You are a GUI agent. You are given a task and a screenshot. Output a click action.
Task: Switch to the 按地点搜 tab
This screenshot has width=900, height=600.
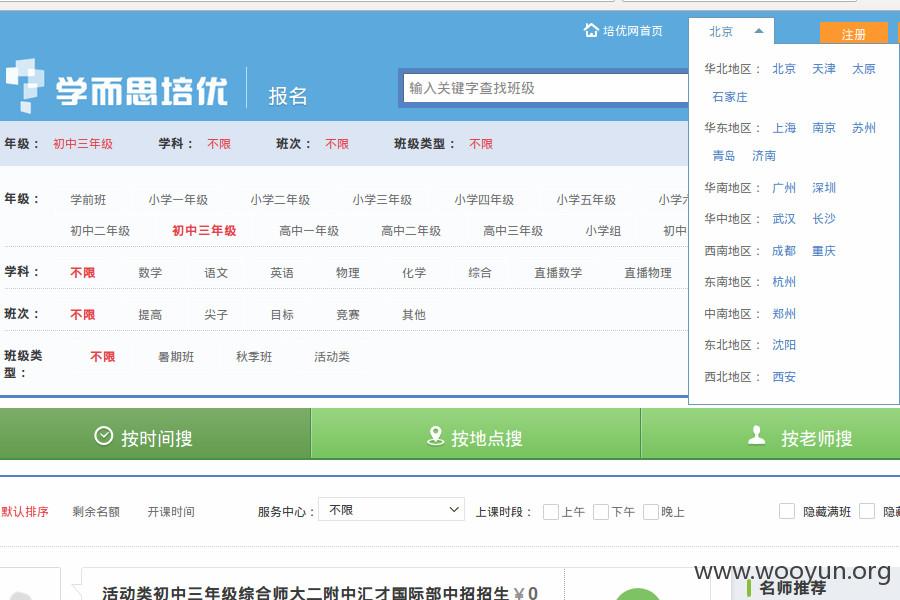click(x=475, y=435)
